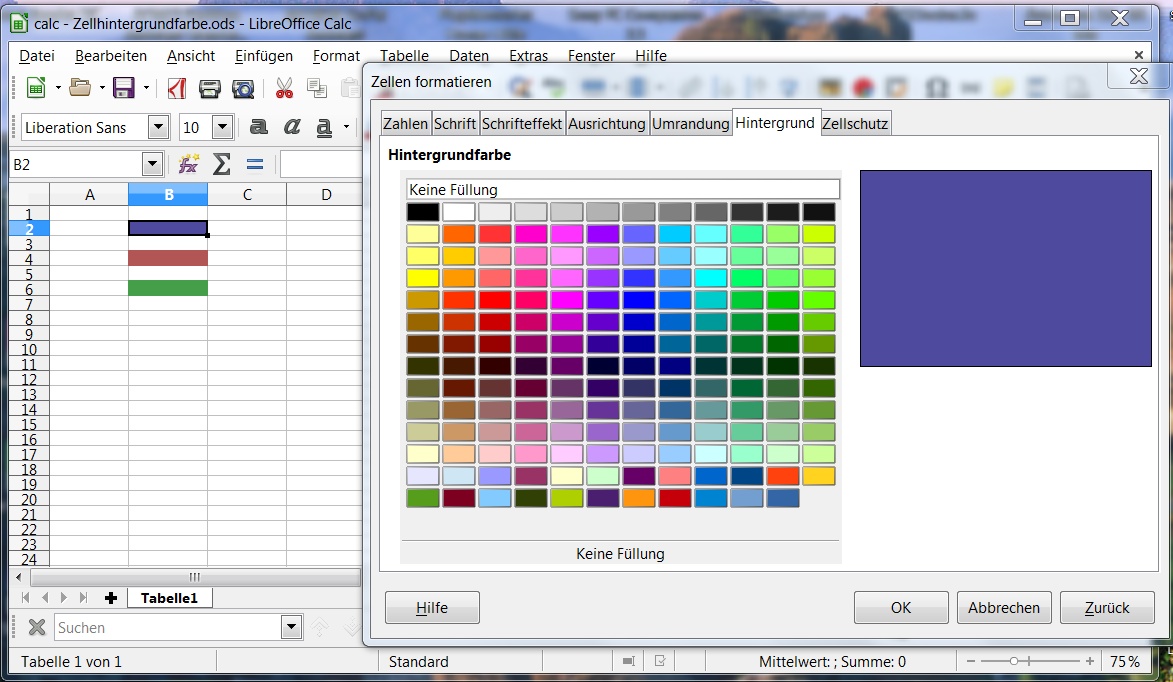Open the Extras menu

pos(528,56)
